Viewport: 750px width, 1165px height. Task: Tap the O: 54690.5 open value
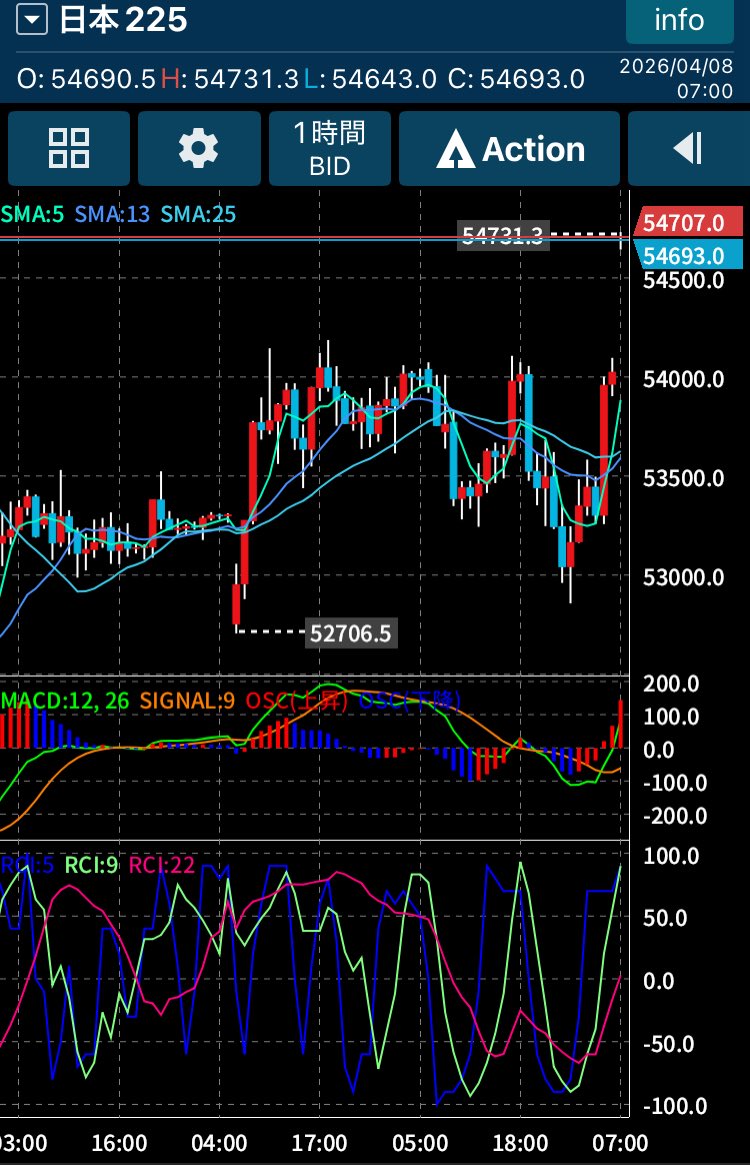click(86, 79)
